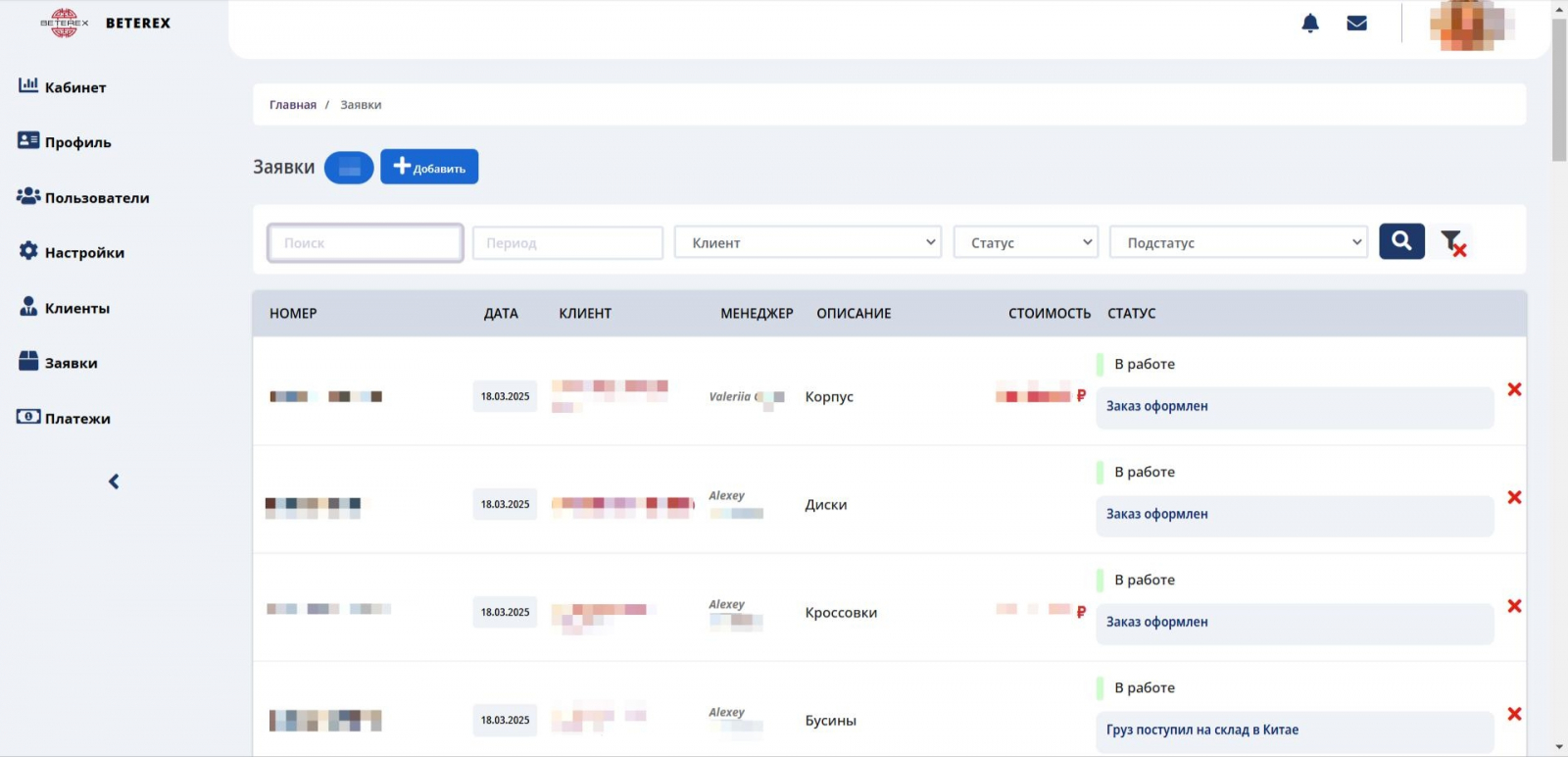The width and height of the screenshot is (1568, 757).
Task: Click the magnifier search button
Action: pyautogui.click(x=1401, y=241)
